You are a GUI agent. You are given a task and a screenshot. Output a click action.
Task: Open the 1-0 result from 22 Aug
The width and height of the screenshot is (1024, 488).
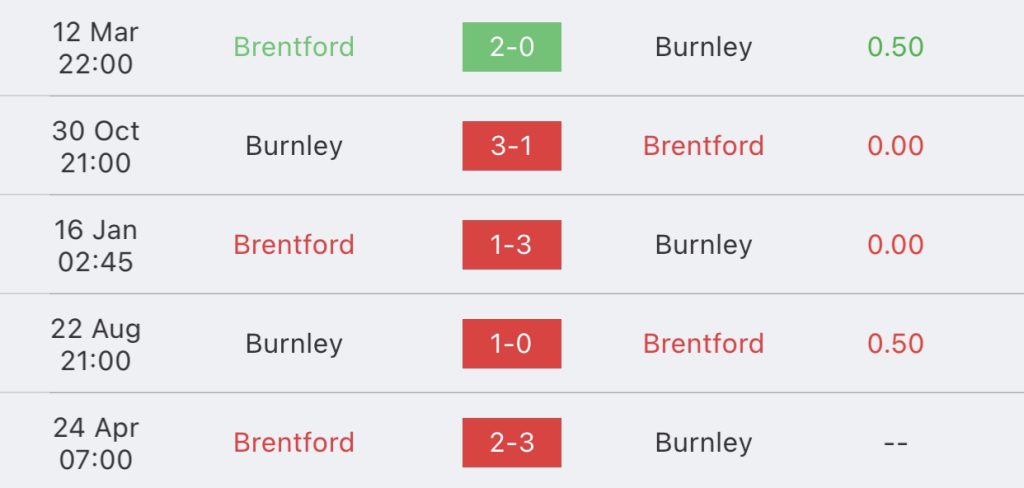[511, 344]
